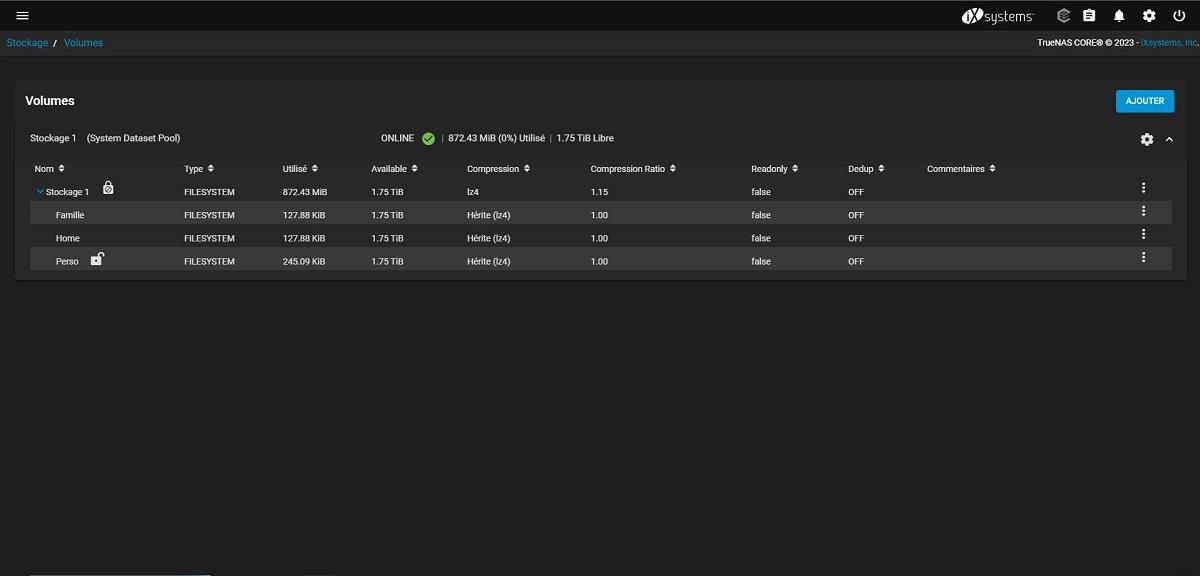Screen dimensions: 1200x576
Task: Navigate to Stockage in the breadcrumb
Action: coord(26,42)
